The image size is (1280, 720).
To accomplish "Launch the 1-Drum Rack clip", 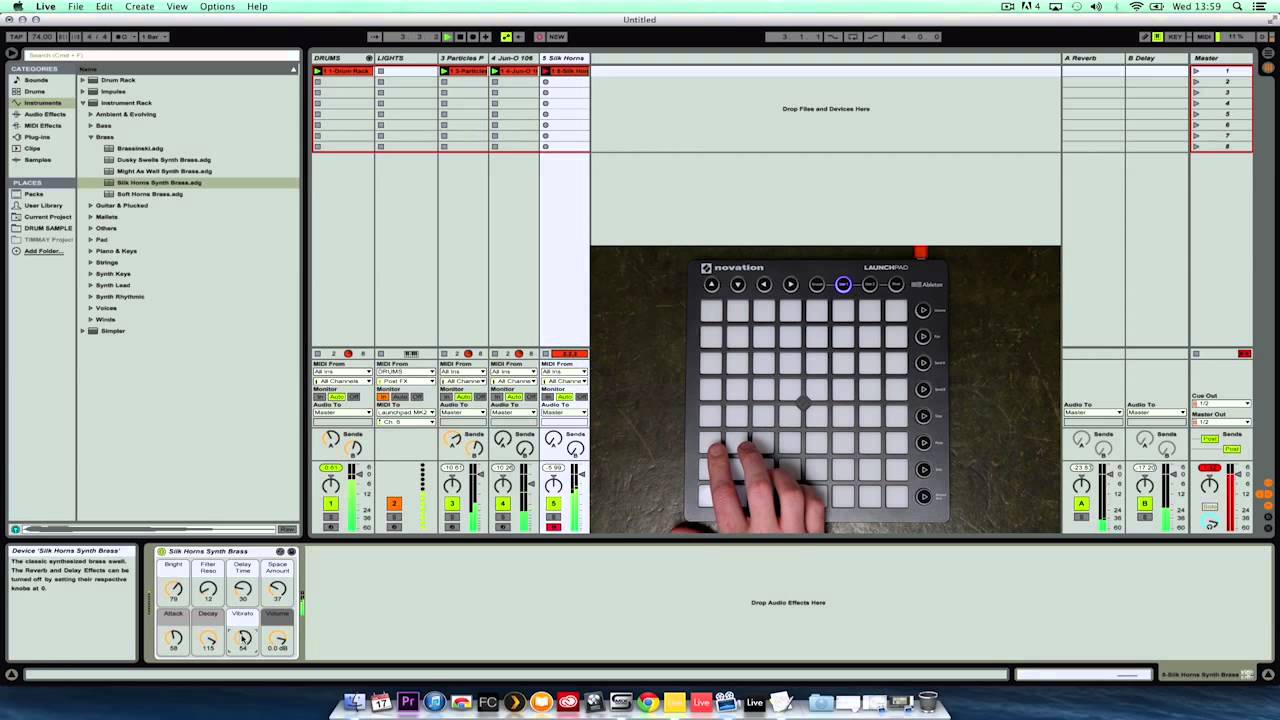I will 318,71.
